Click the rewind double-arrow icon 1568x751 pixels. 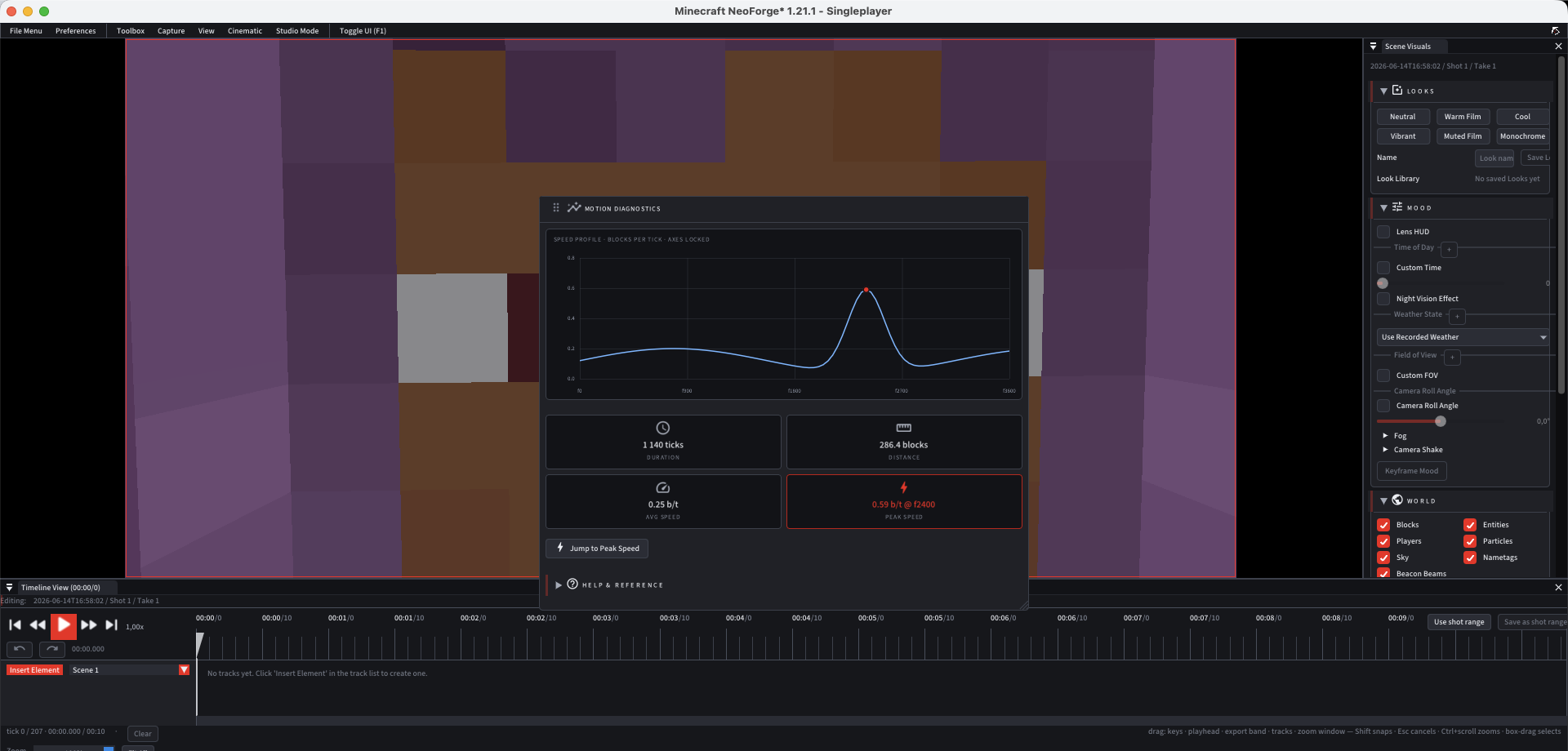click(38, 625)
